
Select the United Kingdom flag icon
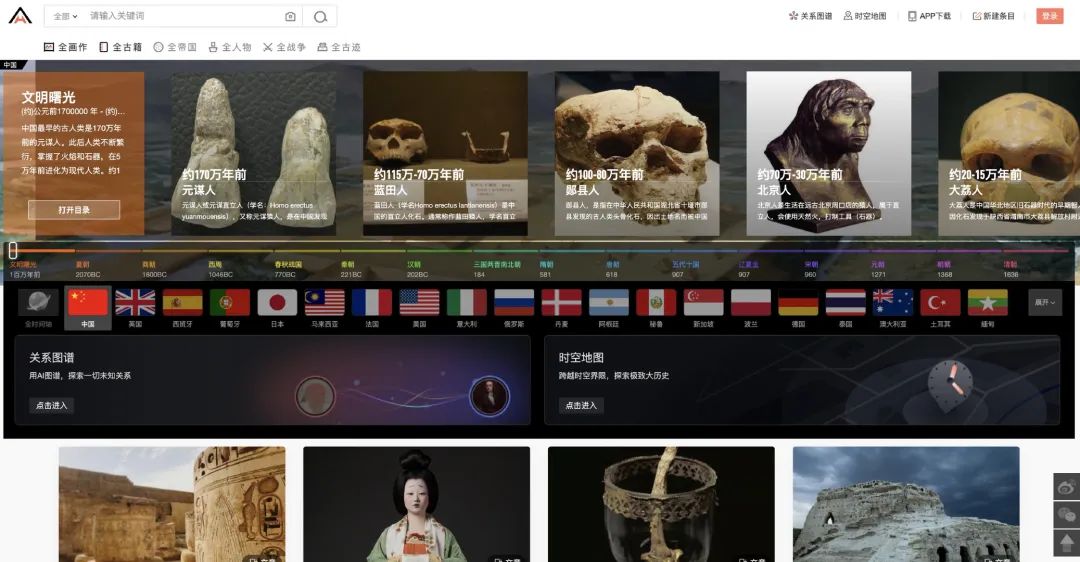(x=135, y=303)
